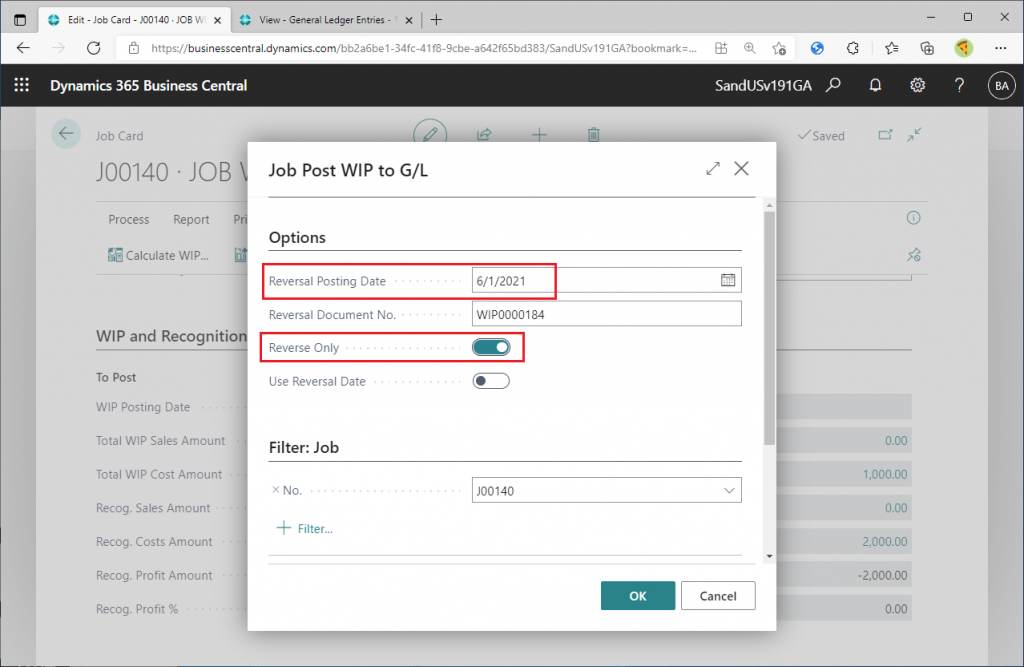Close the Edit - Job Card browser tab

click(x=217, y=20)
